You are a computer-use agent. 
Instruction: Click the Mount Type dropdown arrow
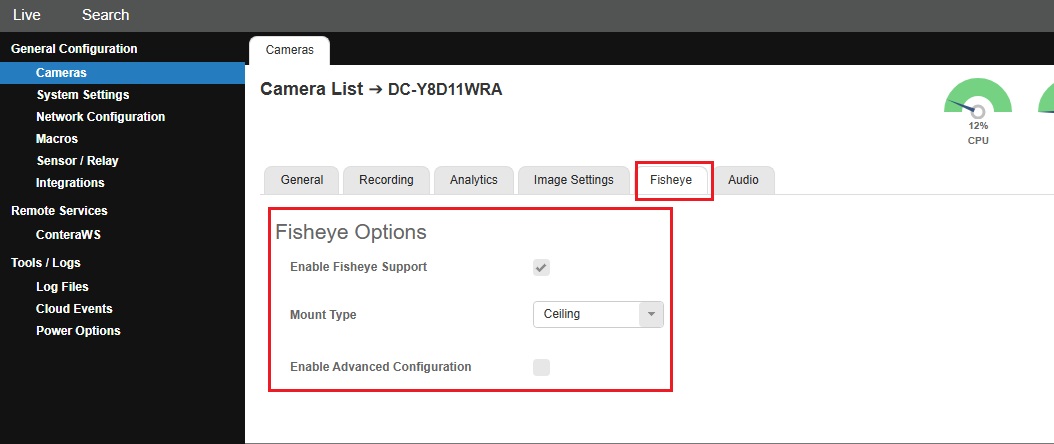click(x=651, y=314)
